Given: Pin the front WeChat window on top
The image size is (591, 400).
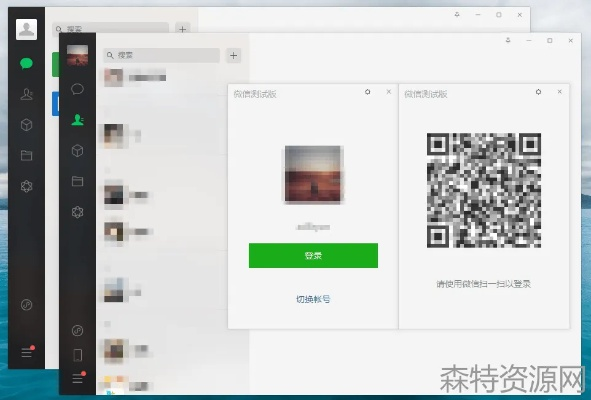Looking at the screenshot, I should tap(508, 40).
